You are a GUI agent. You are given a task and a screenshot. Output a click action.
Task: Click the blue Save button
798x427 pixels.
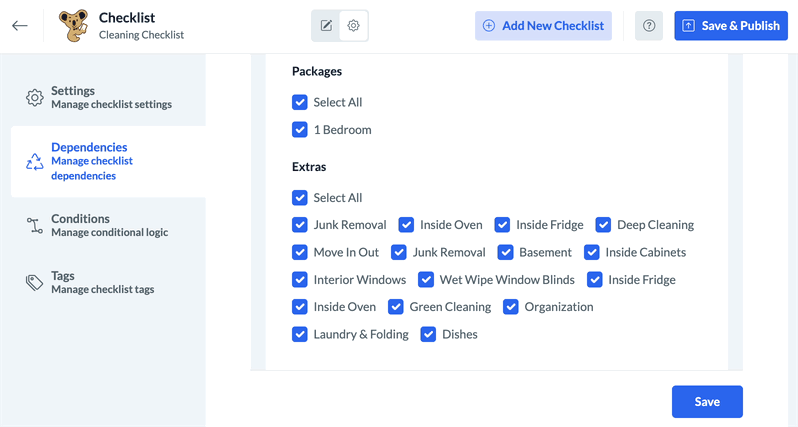click(707, 402)
